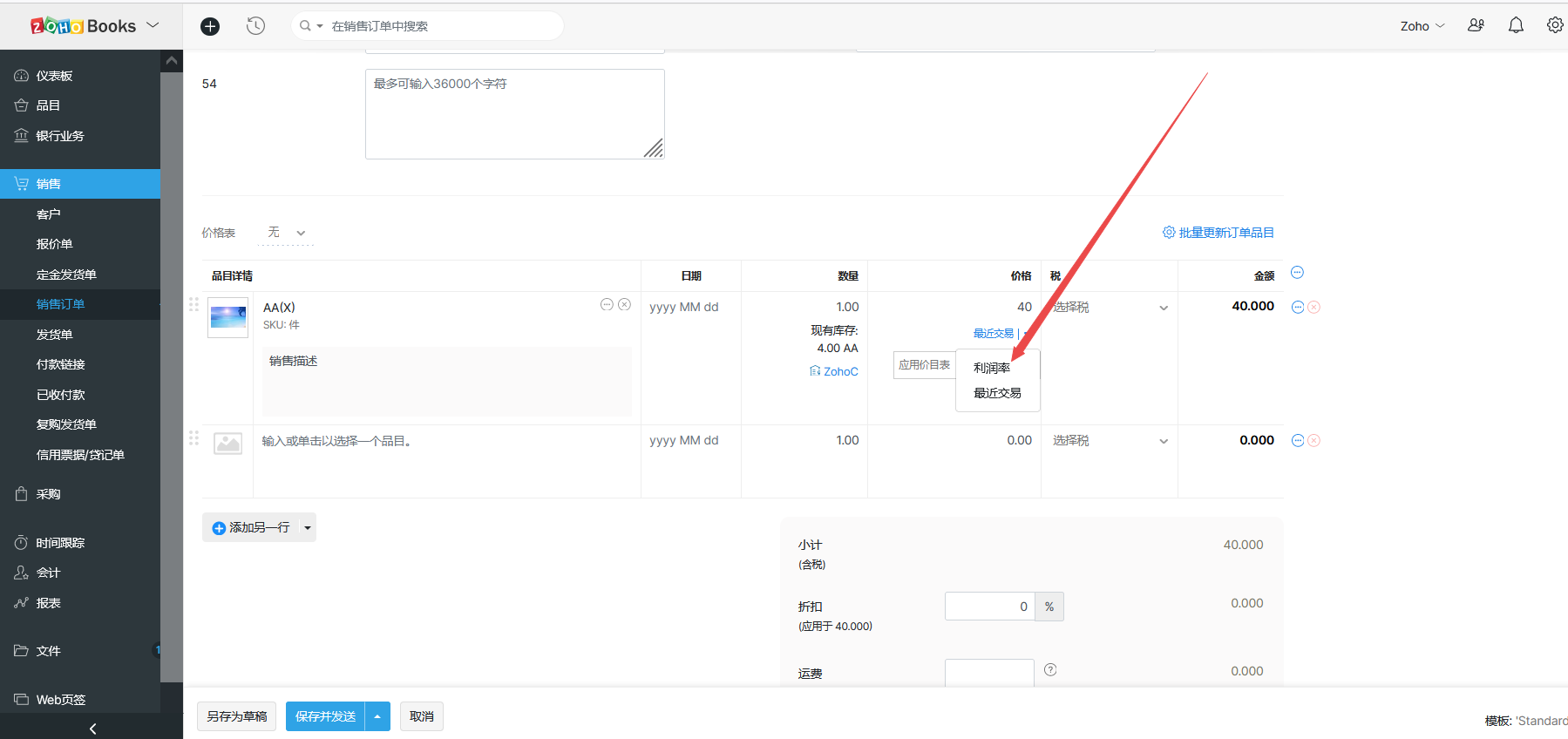Open help icon beside shipping charge field

(x=1050, y=670)
